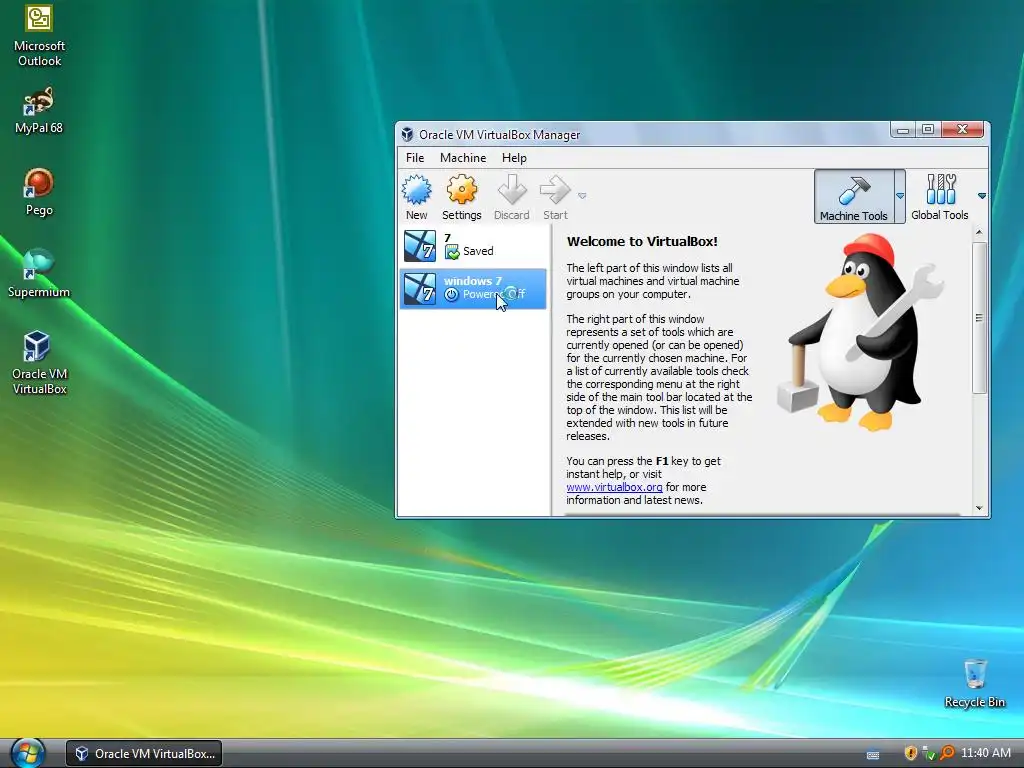The image size is (1024, 768).
Task: Click the orange magnifier tray icon
Action: coord(946,753)
